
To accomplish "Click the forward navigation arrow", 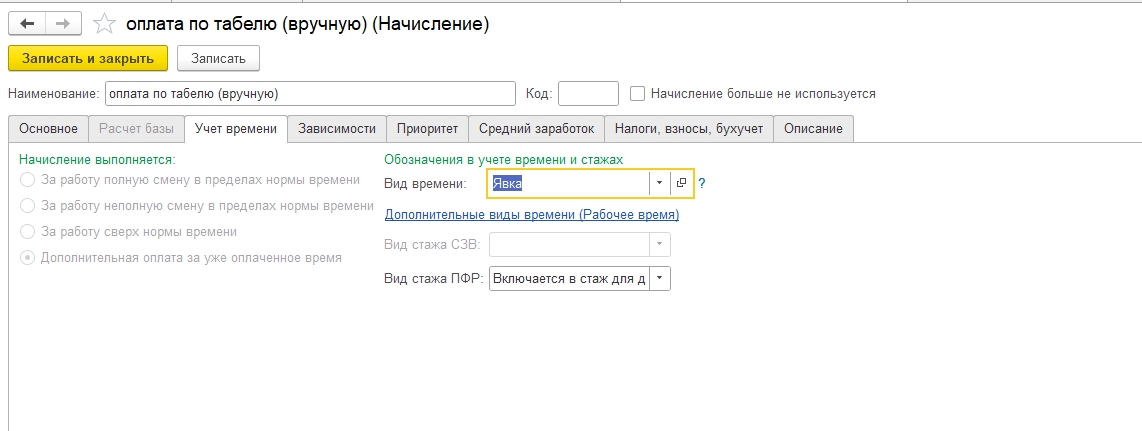I will pos(63,23).
